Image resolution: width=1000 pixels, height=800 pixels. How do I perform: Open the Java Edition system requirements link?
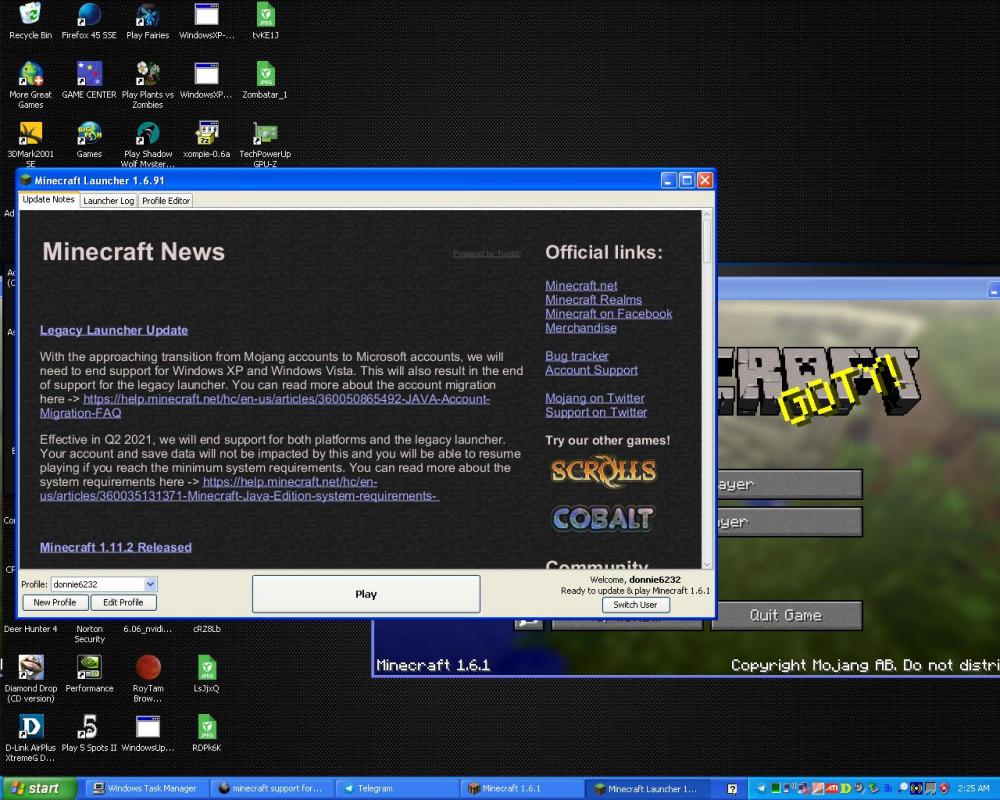click(x=239, y=489)
